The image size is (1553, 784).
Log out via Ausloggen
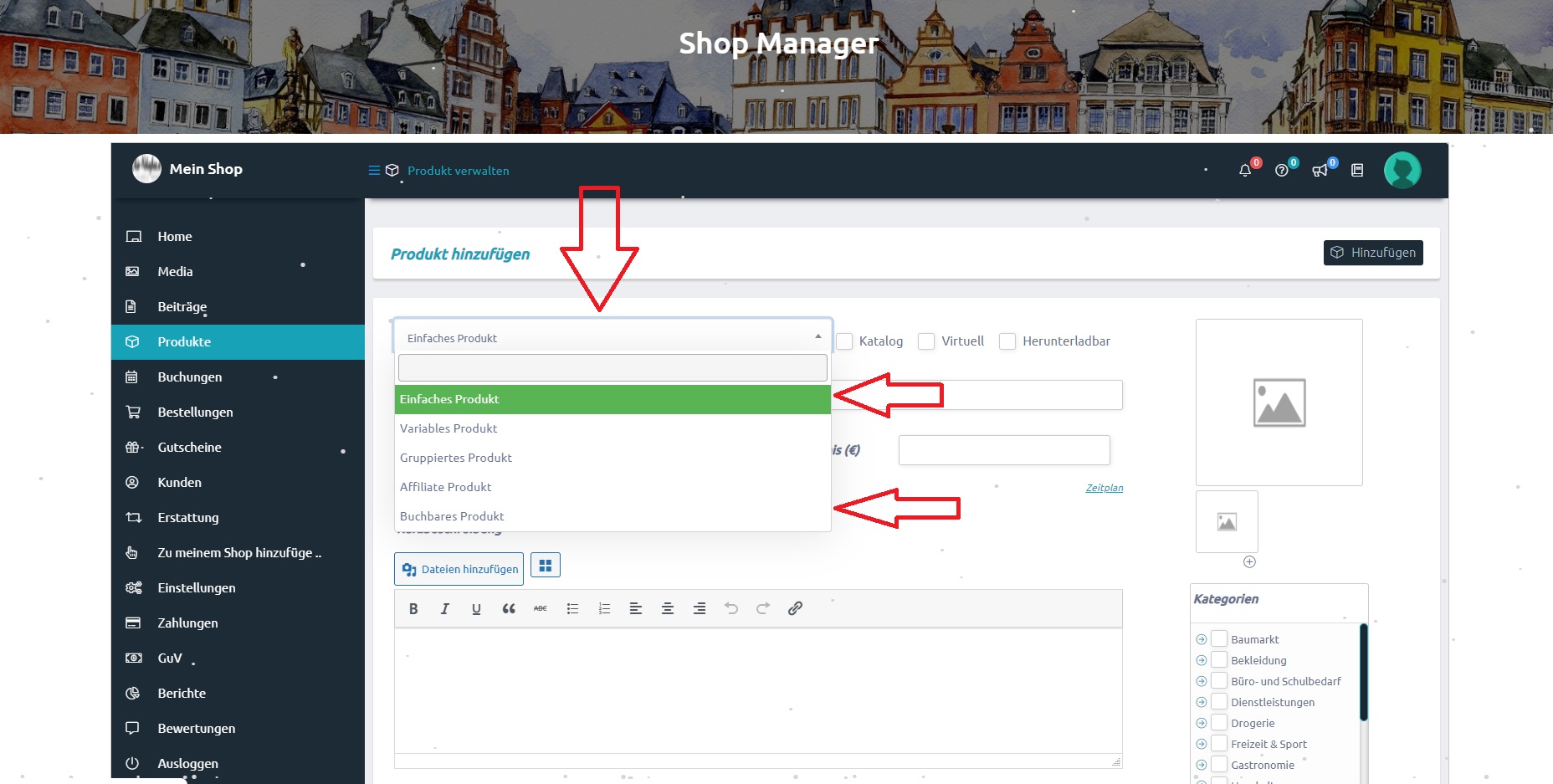(238, 764)
